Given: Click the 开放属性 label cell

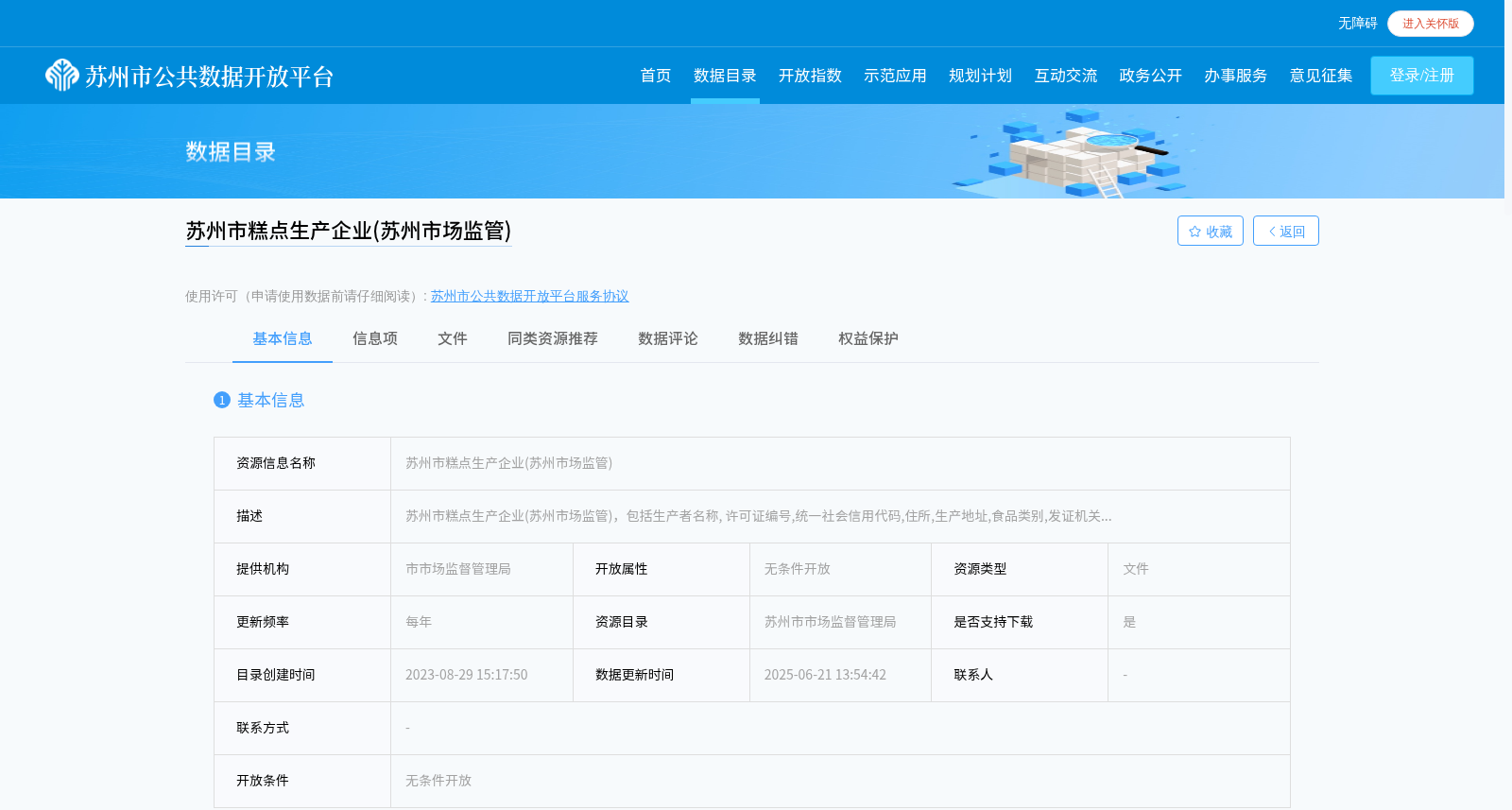Looking at the screenshot, I should [x=661, y=569].
